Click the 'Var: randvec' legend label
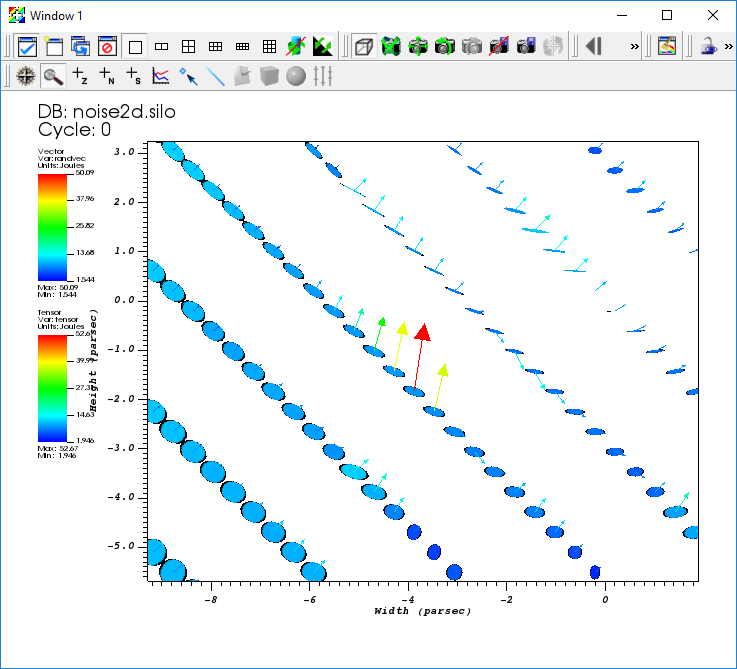737x669 pixels. pos(62,158)
